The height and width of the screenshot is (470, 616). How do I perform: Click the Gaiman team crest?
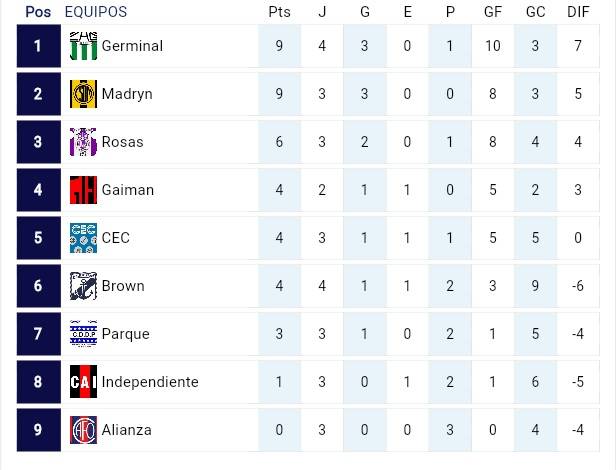point(83,190)
